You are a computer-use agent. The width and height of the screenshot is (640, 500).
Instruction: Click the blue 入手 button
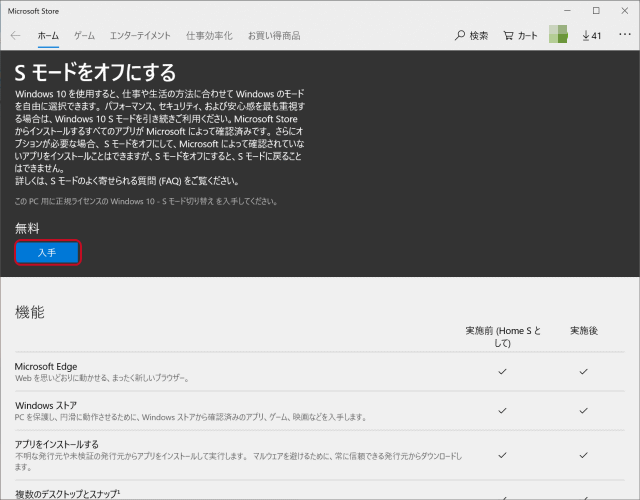click(x=47, y=253)
